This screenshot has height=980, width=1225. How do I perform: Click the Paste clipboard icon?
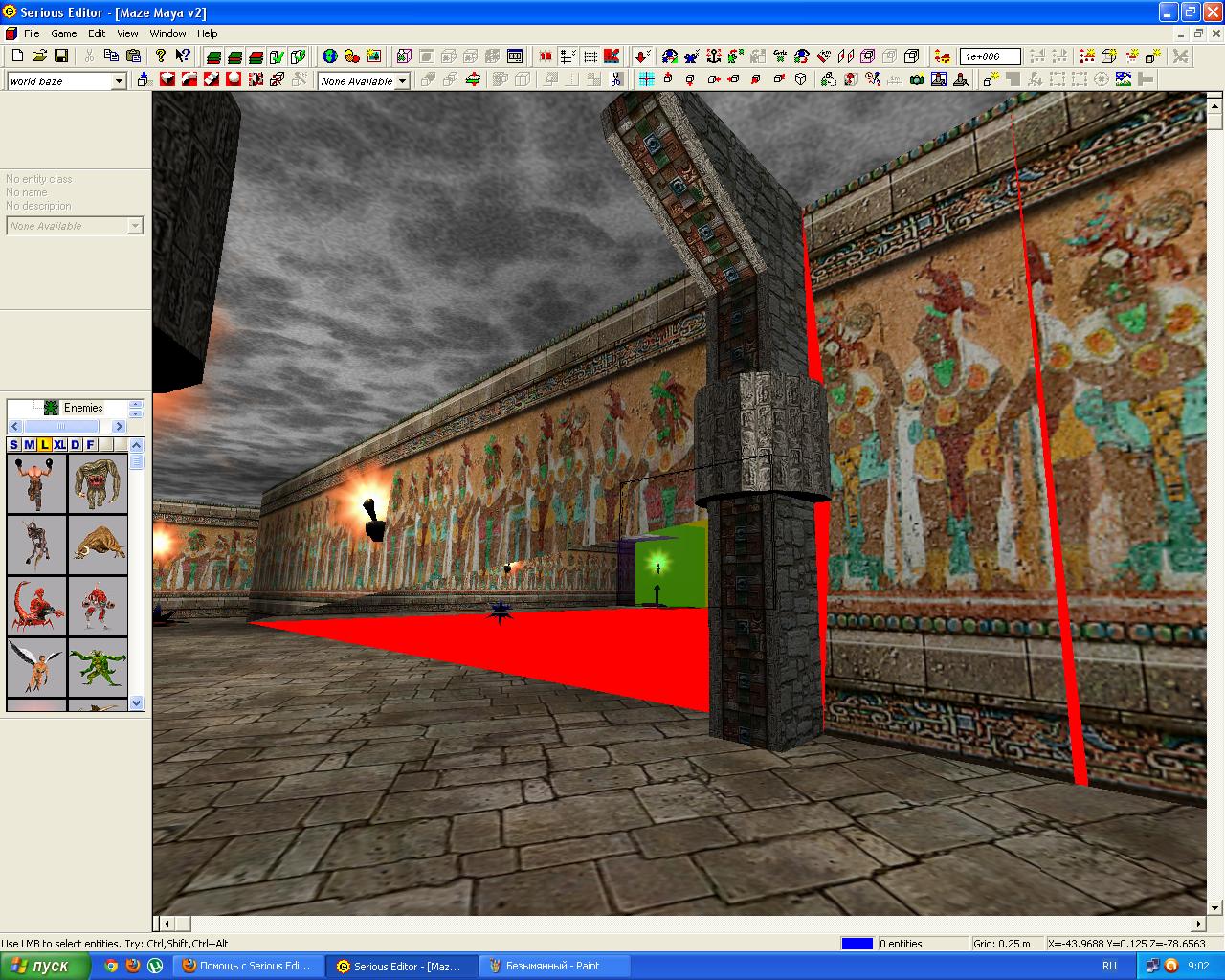pos(134,56)
